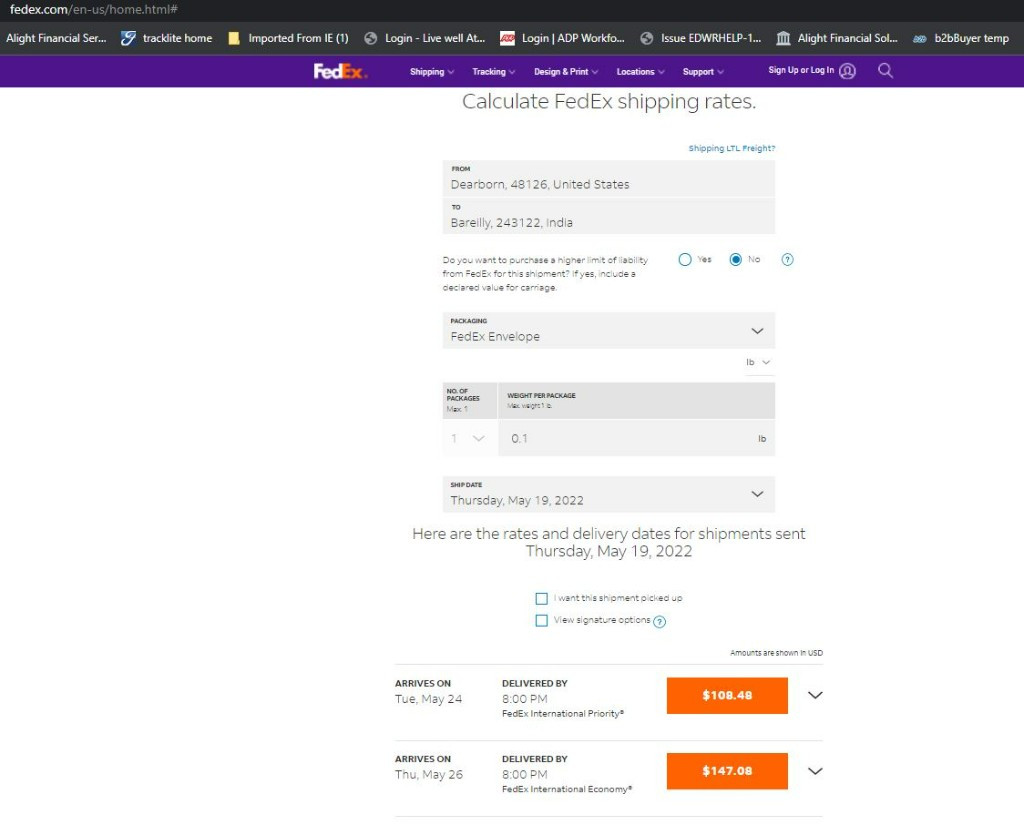Open the Ship Date dropdown
Image resolution: width=1024 pixels, height=825 pixels.
(x=608, y=494)
